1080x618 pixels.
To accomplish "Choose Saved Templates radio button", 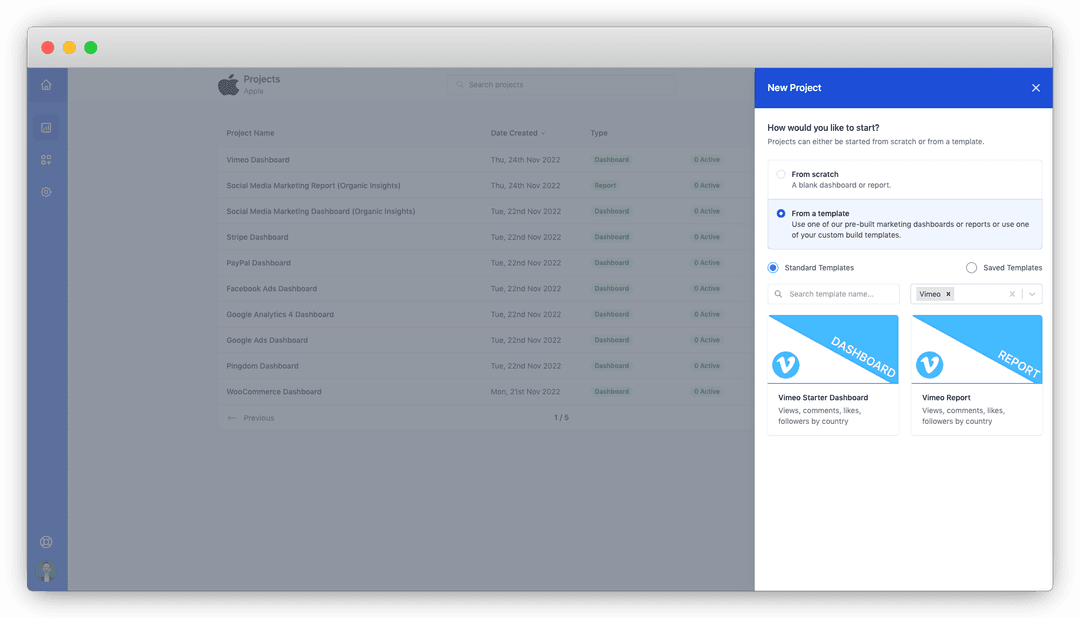I will click(x=971, y=267).
